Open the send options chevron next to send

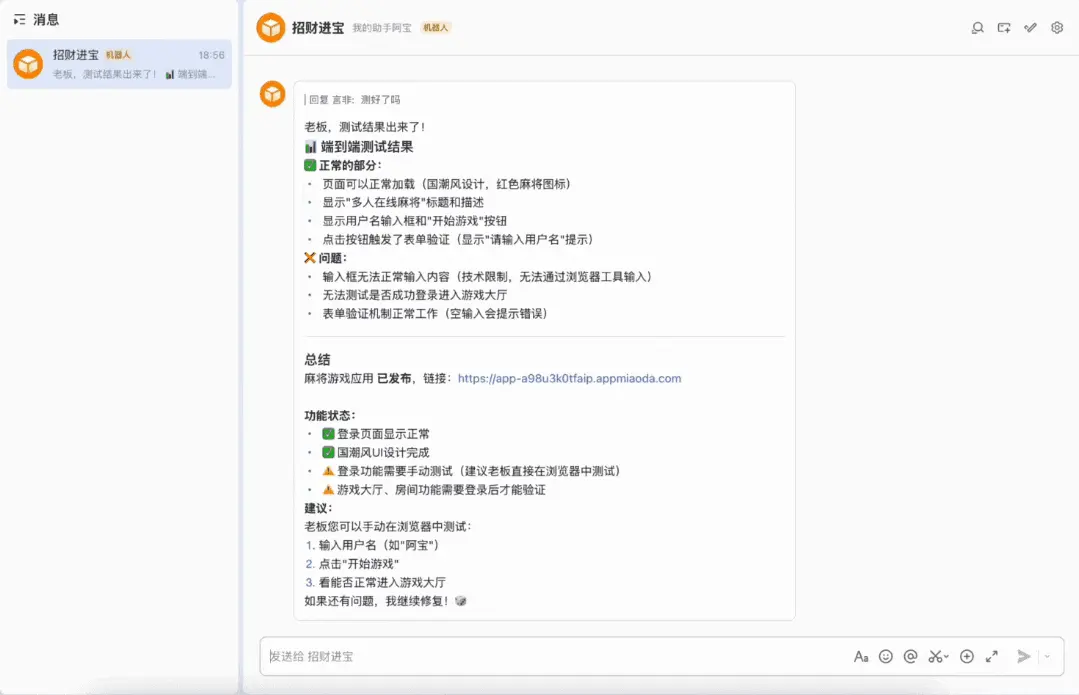[1046, 656]
